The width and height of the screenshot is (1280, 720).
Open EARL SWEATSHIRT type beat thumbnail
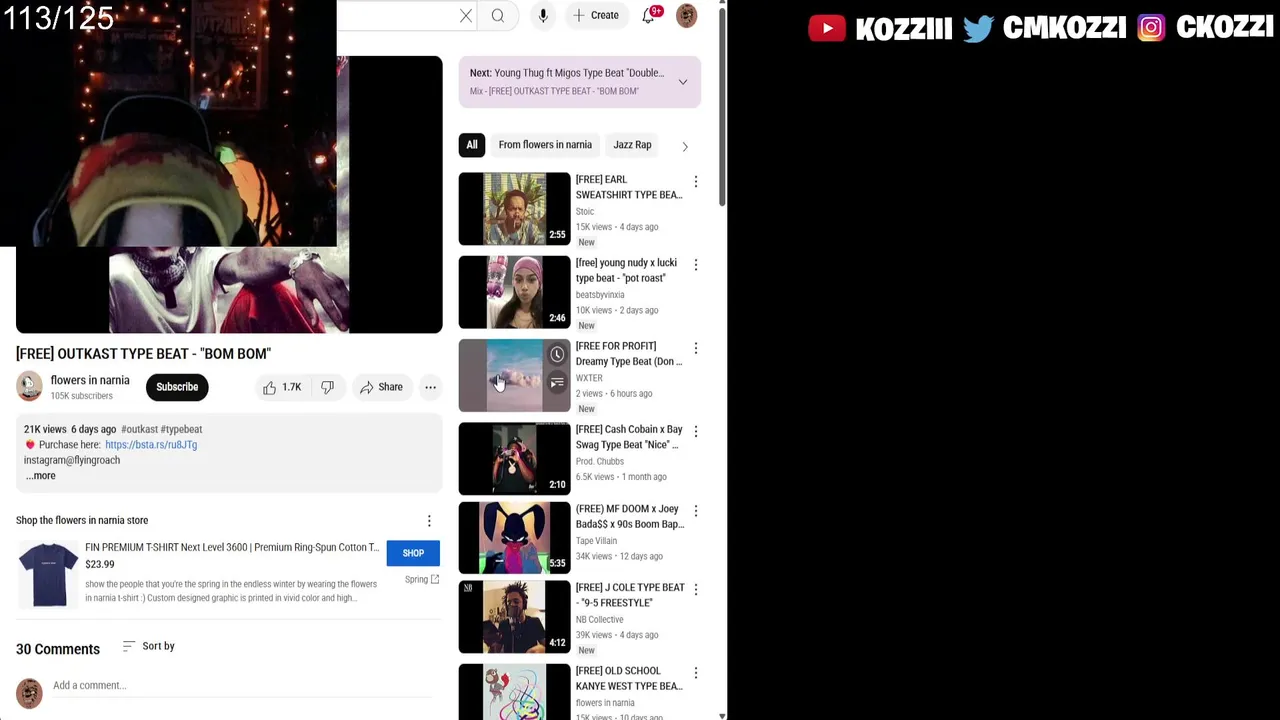click(x=514, y=209)
